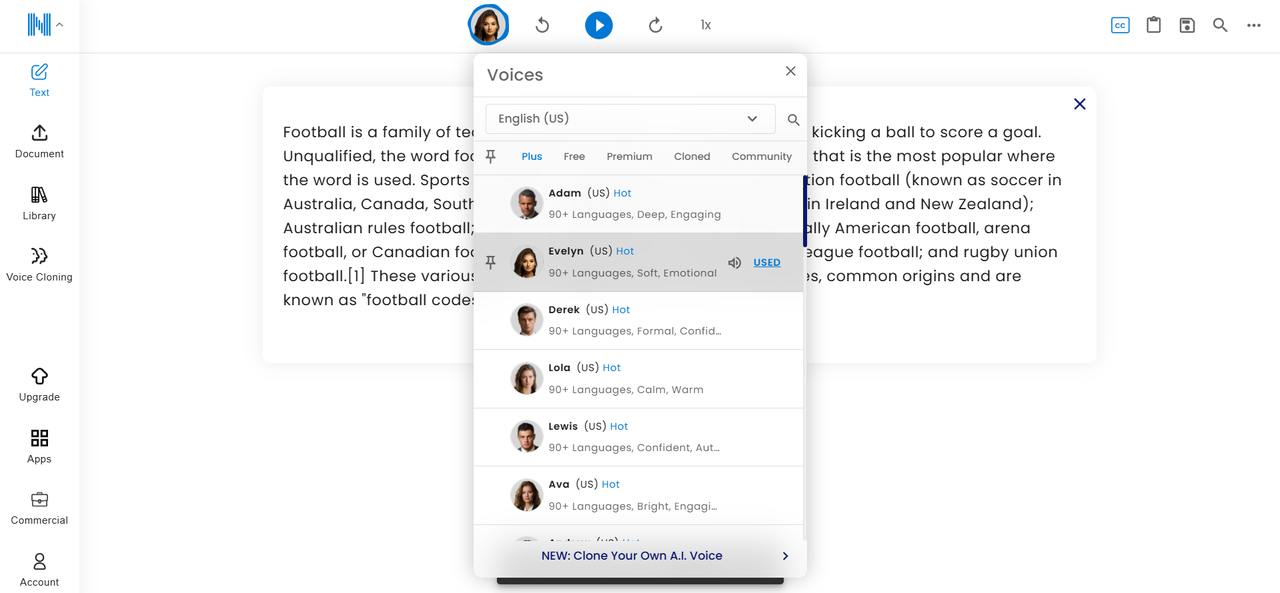1280x593 pixels.
Task: Start playback with the play button
Action: tap(599, 25)
